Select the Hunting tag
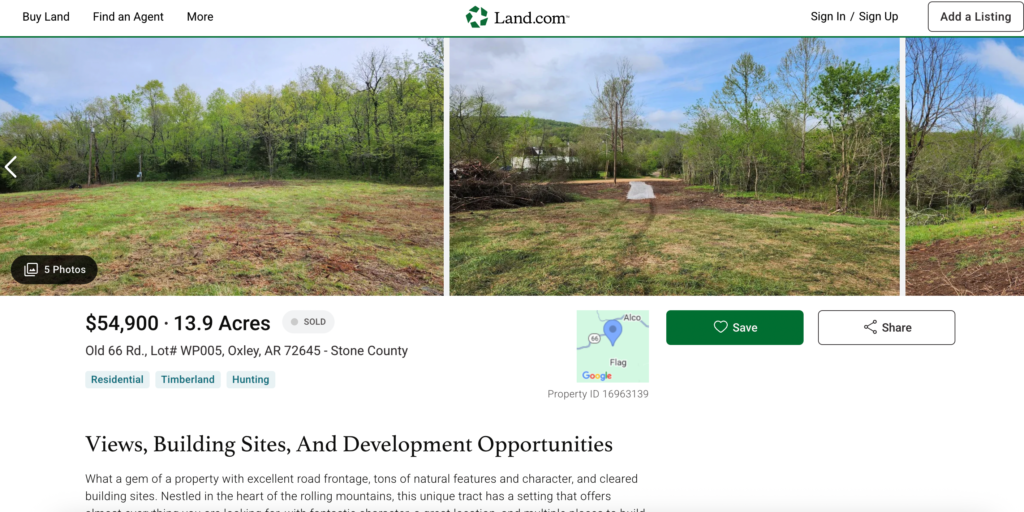The height and width of the screenshot is (512, 1024). (251, 379)
